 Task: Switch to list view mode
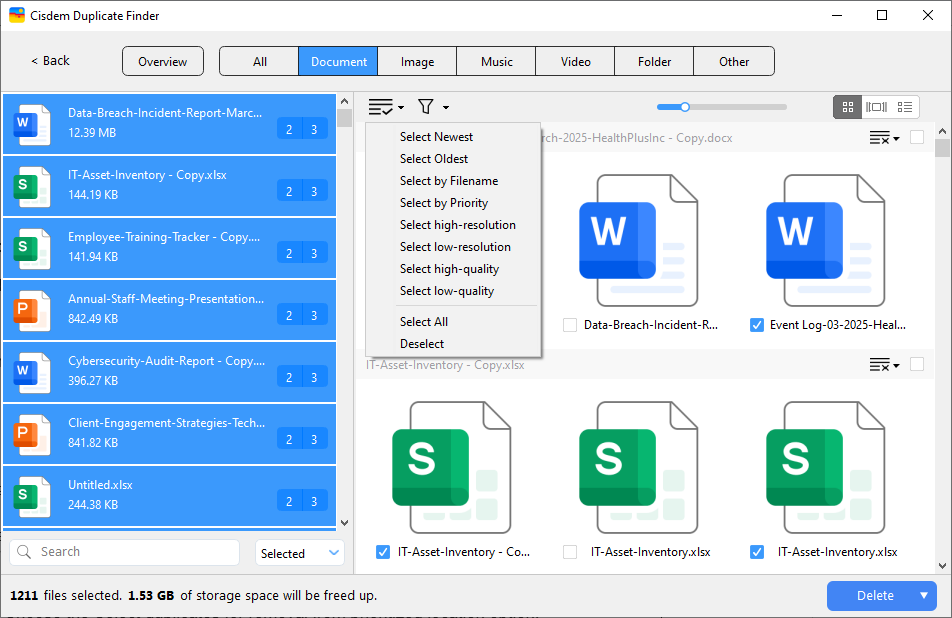(x=905, y=107)
